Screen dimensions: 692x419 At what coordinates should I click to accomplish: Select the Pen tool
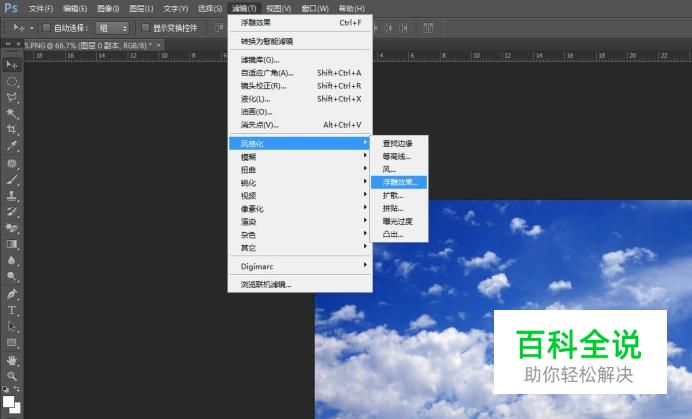(11, 294)
